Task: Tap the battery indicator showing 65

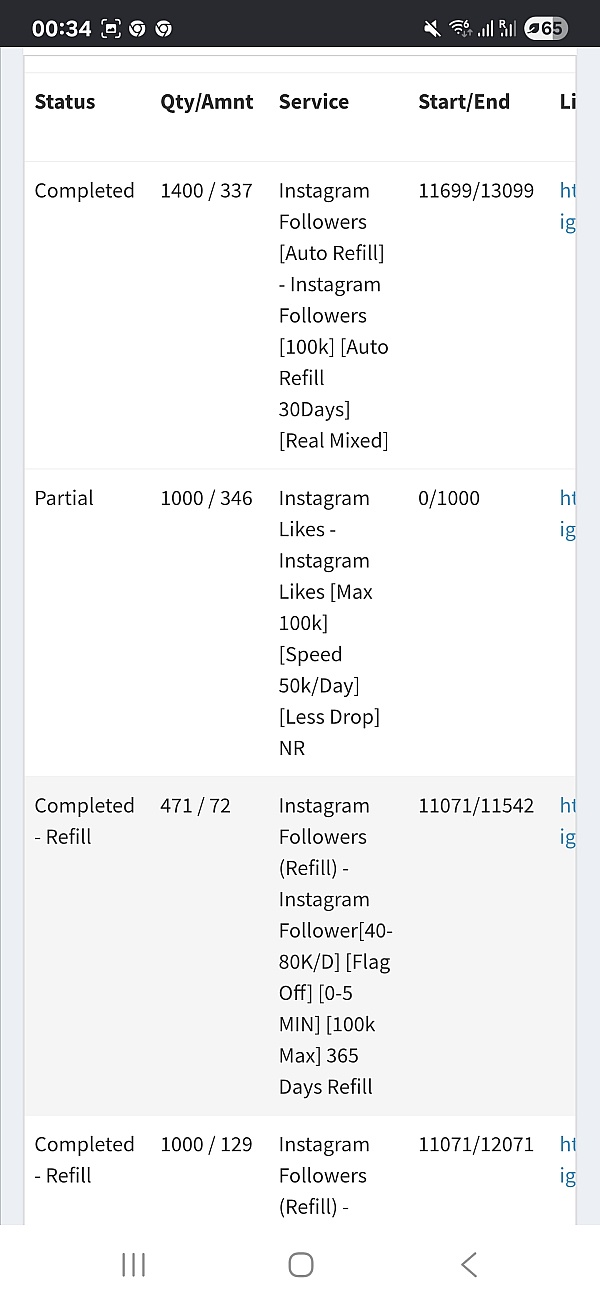Action: tap(546, 29)
